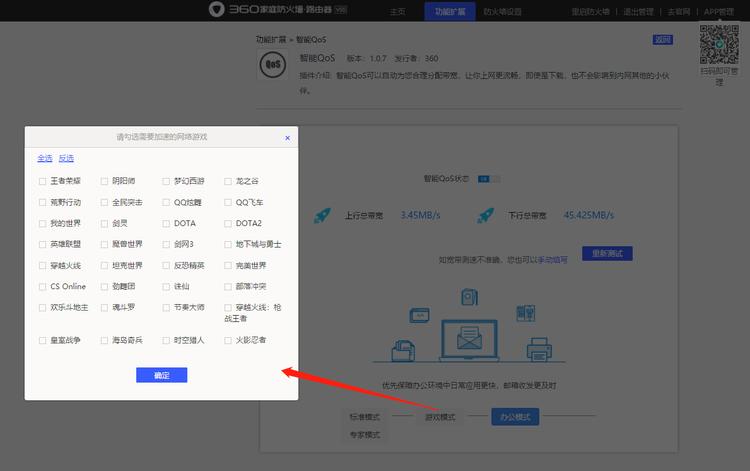The width and height of the screenshot is (750, 471).
Task: Check the 节奏大师 checkbox
Action: click(166, 307)
